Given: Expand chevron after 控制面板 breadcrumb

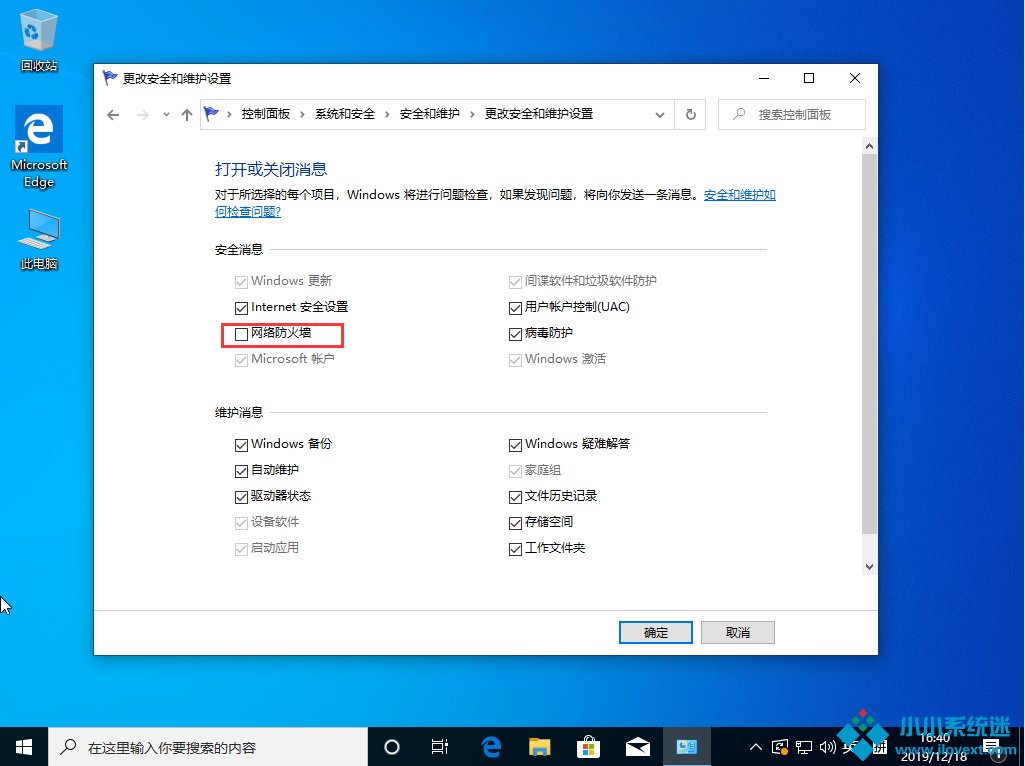Looking at the screenshot, I should [x=302, y=114].
